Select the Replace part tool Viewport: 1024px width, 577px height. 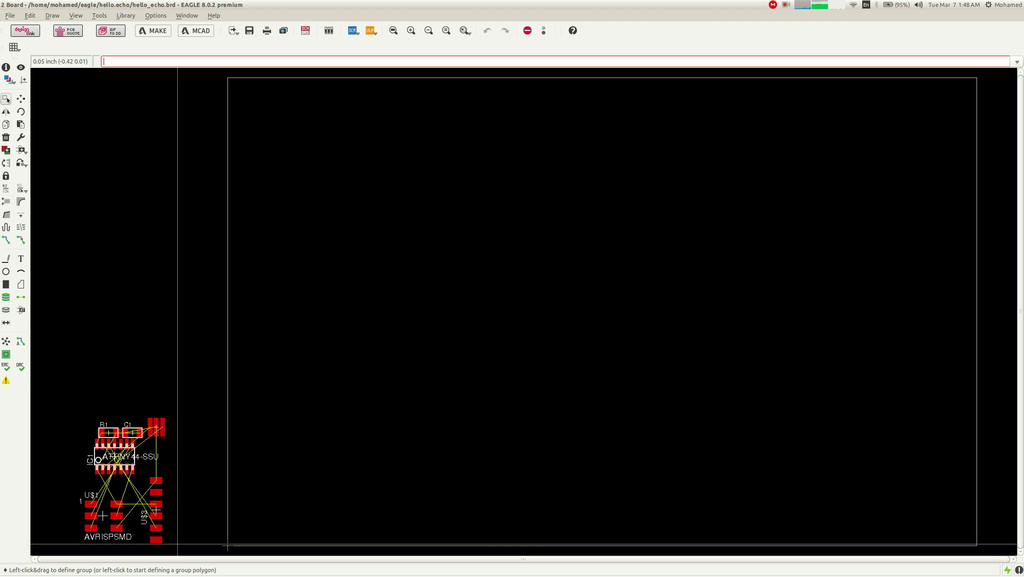tap(6, 150)
